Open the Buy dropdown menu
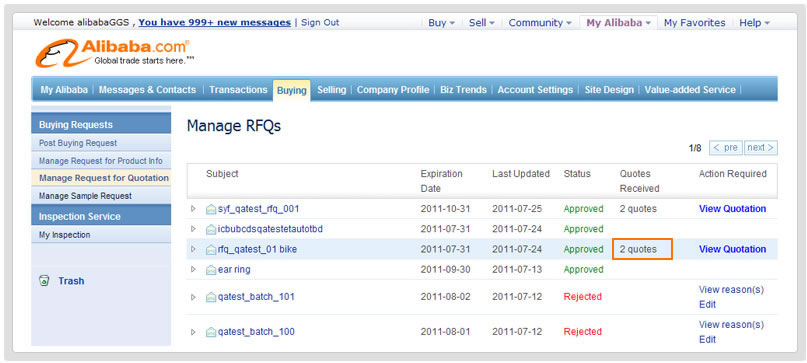The height and width of the screenshot is (363, 807). click(442, 23)
